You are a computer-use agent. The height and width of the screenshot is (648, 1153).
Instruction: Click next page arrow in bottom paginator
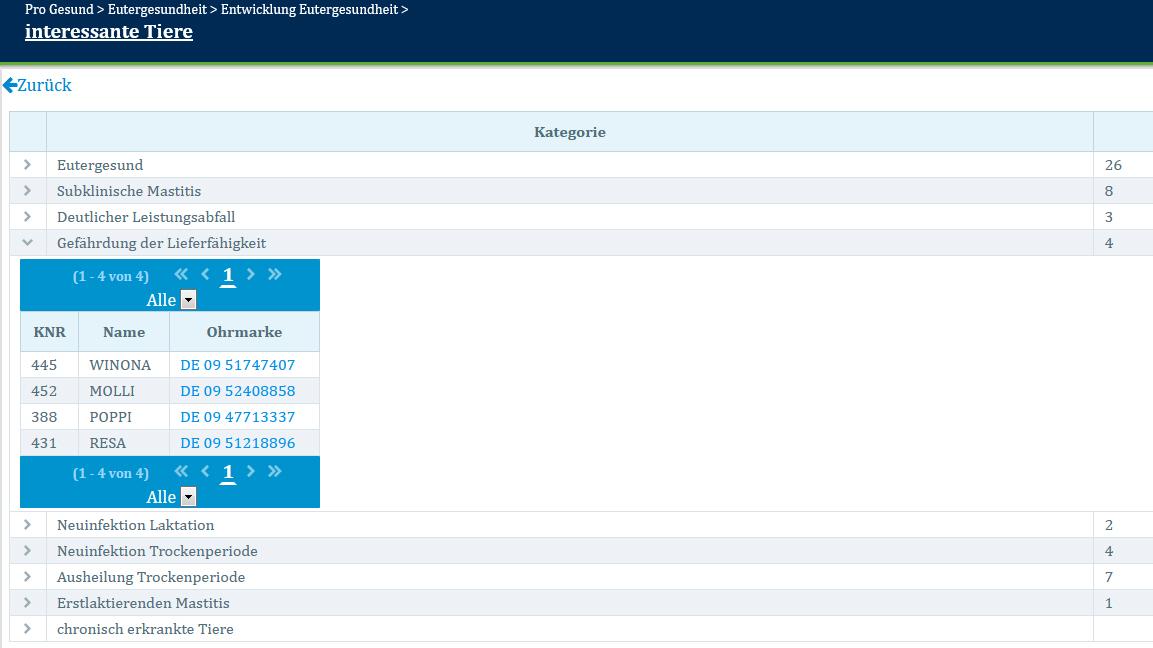click(x=251, y=472)
